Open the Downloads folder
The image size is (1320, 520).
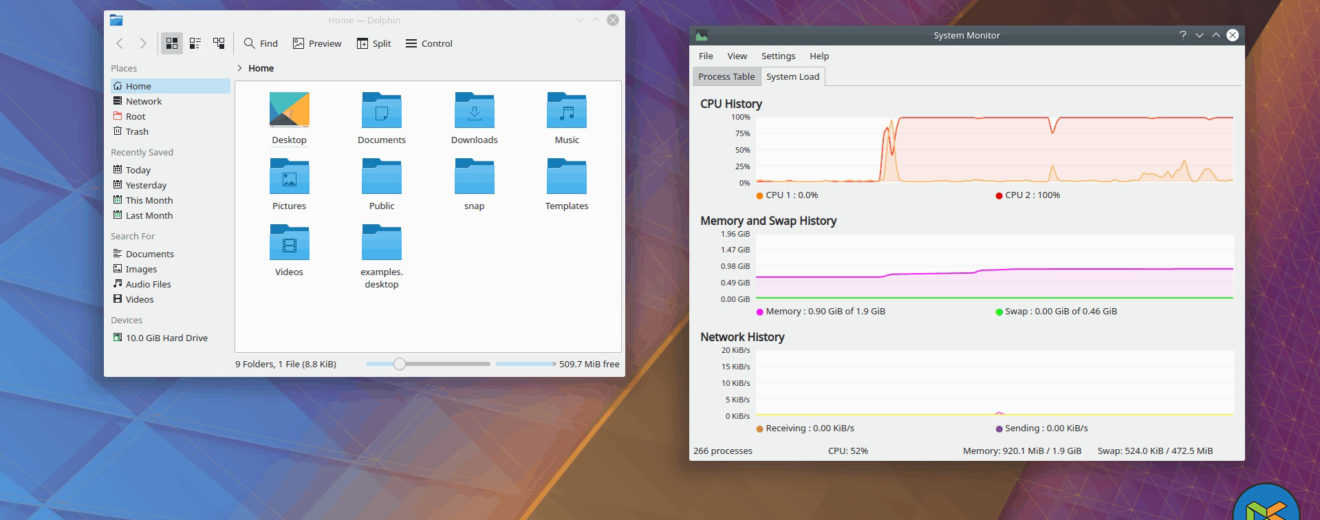click(474, 112)
